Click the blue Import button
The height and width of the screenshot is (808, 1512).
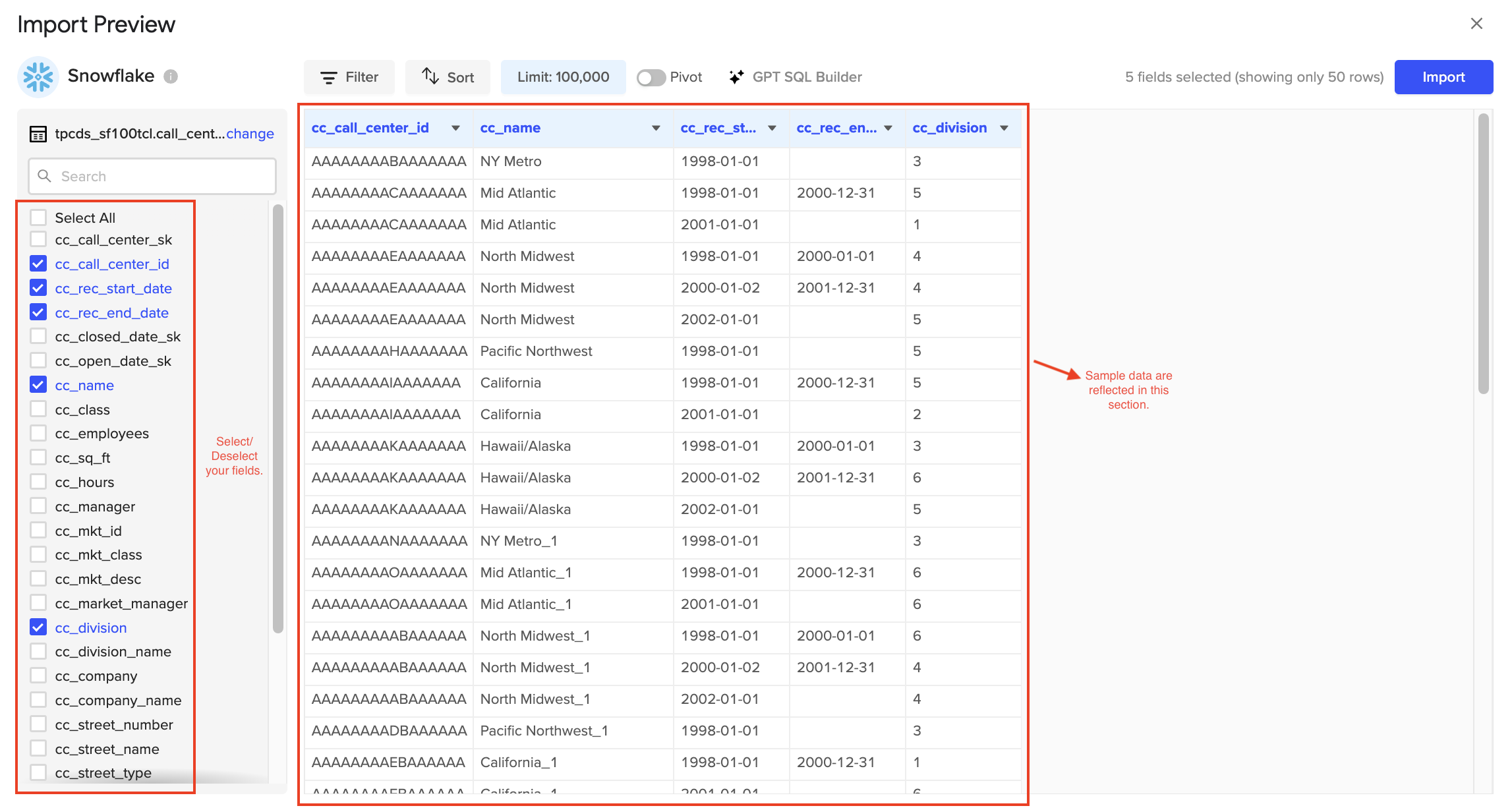coord(1443,77)
